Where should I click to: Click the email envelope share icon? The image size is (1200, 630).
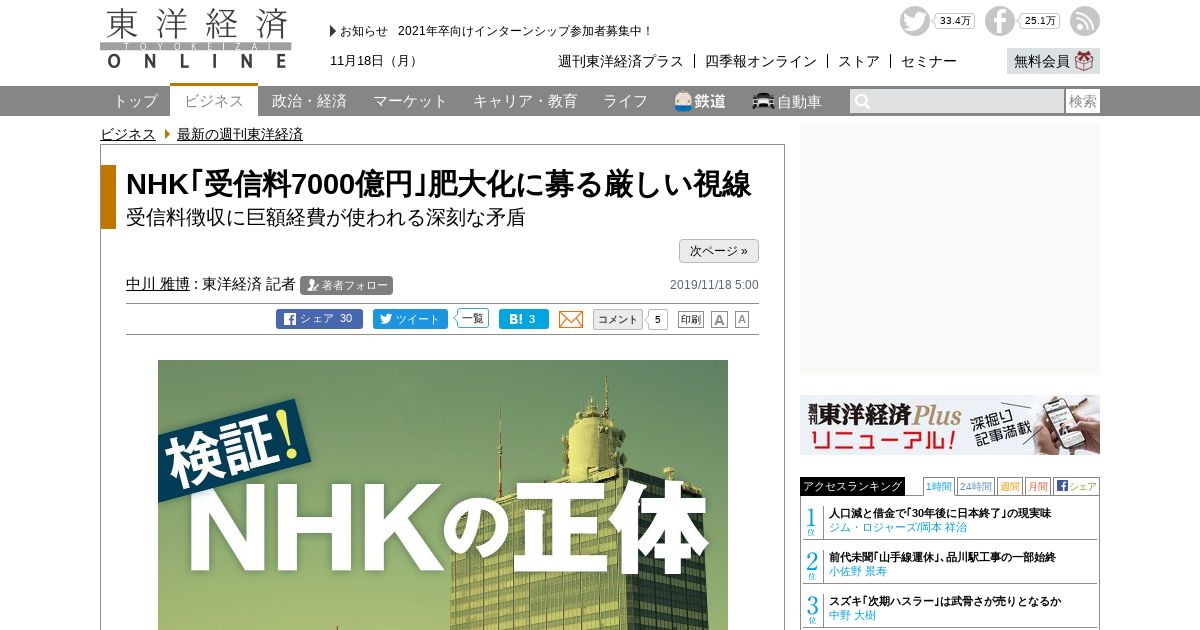pyautogui.click(x=571, y=319)
